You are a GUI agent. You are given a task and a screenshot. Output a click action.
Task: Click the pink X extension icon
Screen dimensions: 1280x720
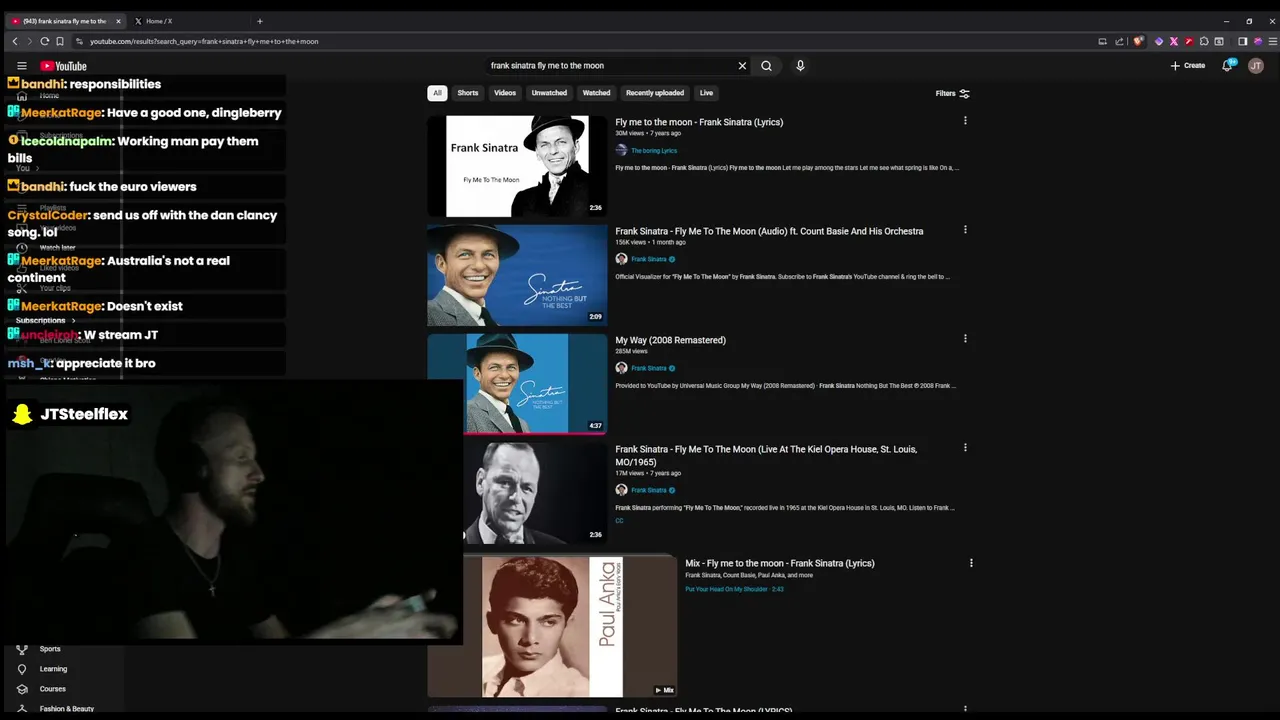[1174, 41]
